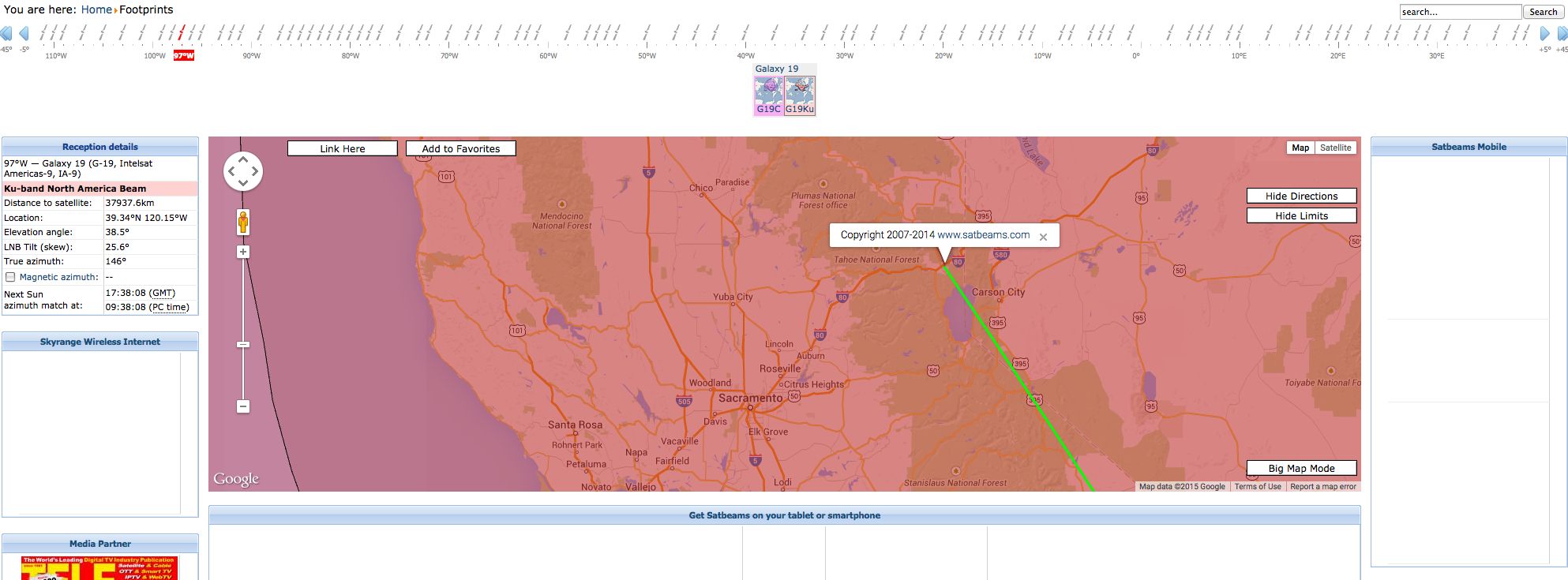Click the Yuba City label on the map
The image size is (1568, 580).
tap(733, 297)
